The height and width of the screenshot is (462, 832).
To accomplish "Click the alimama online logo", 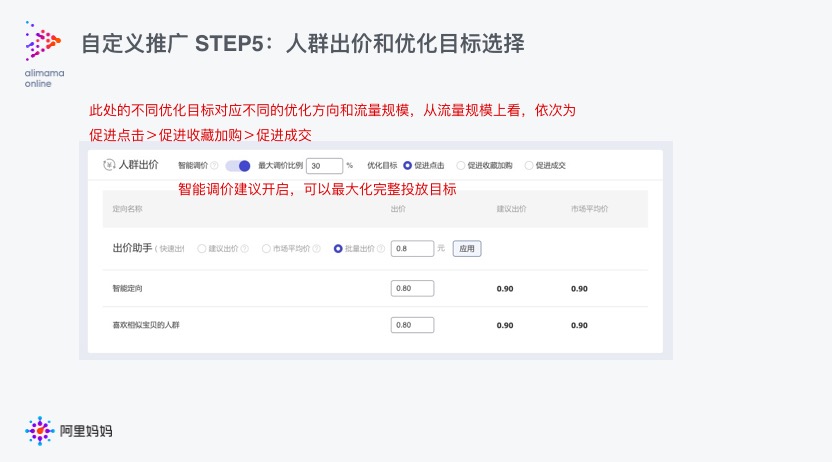I will point(44,54).
